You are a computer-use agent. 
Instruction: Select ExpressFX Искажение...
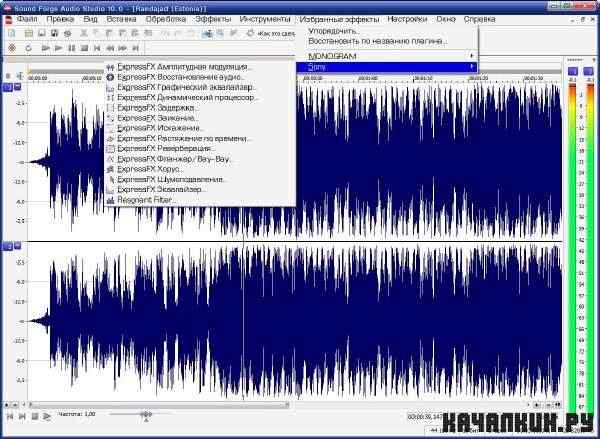click(x=200, y=128)
